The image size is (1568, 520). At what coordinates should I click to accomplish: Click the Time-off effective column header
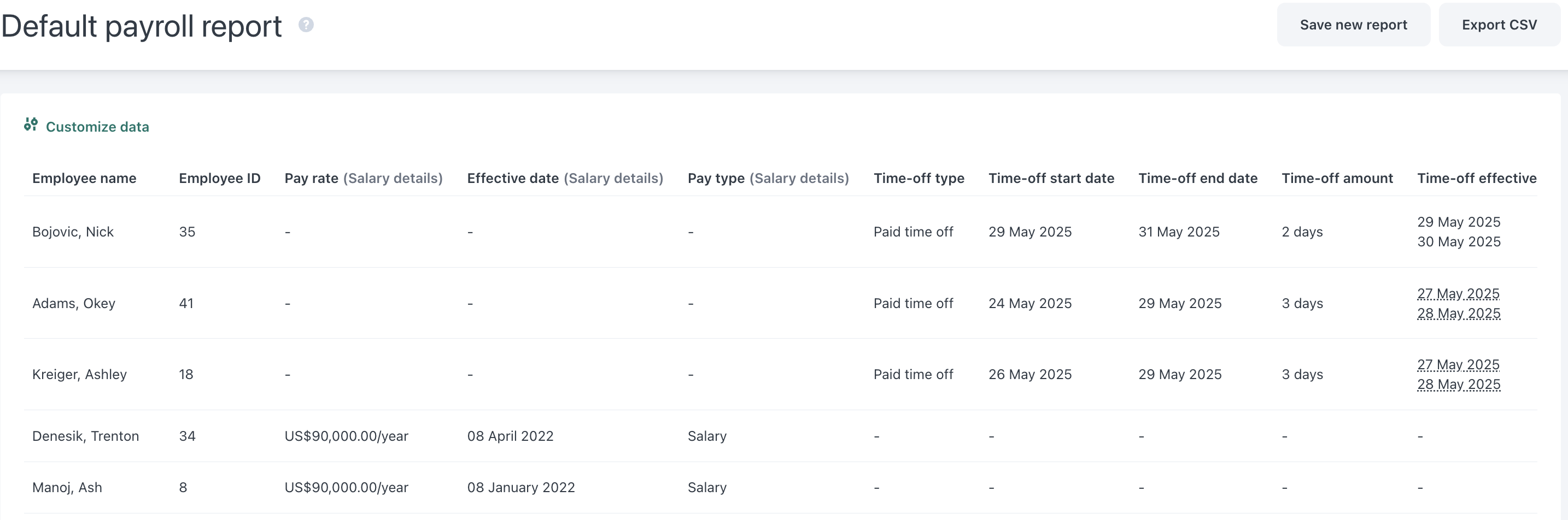coord(1477,178)
